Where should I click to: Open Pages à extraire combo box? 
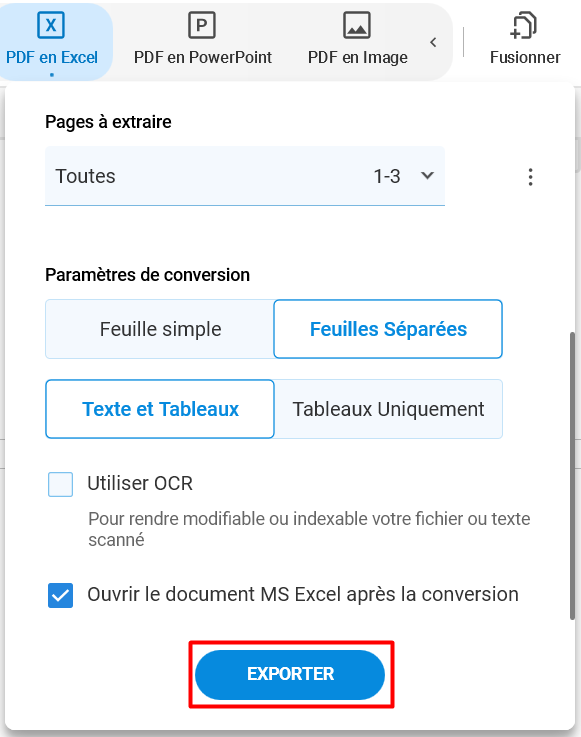(245, 176)
